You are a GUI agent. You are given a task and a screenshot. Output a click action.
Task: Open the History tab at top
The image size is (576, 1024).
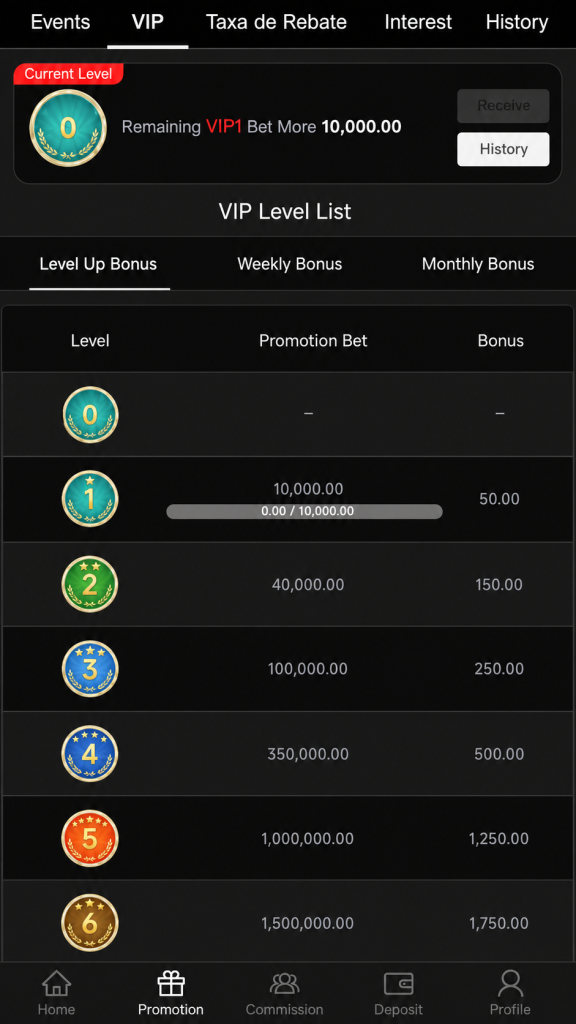[x=517, y=22]
